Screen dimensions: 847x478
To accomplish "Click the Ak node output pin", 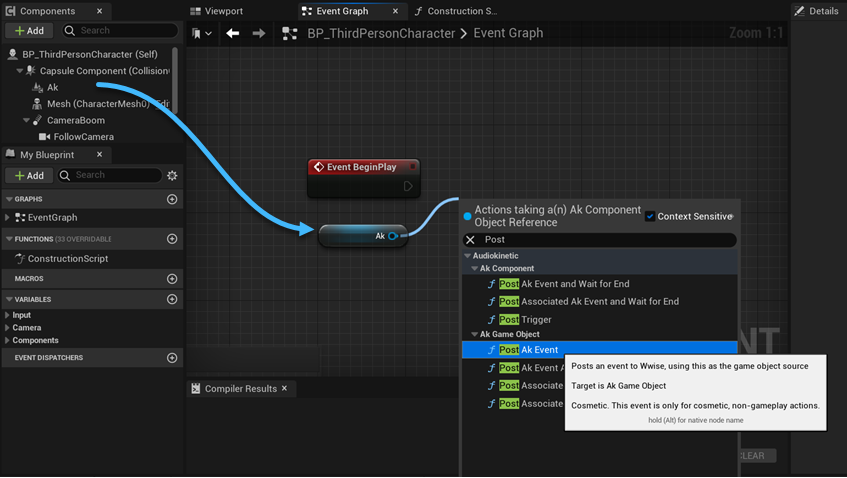I will pos(392,236).
